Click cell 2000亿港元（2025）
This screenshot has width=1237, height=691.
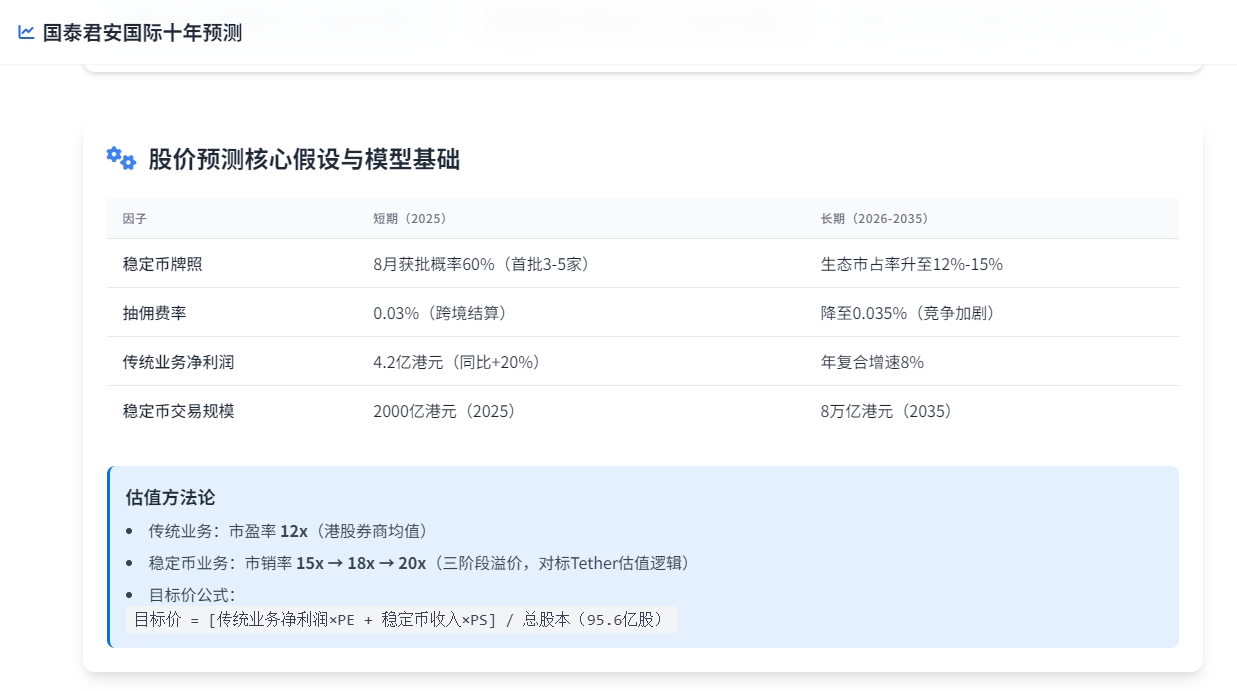click(449, 411)
